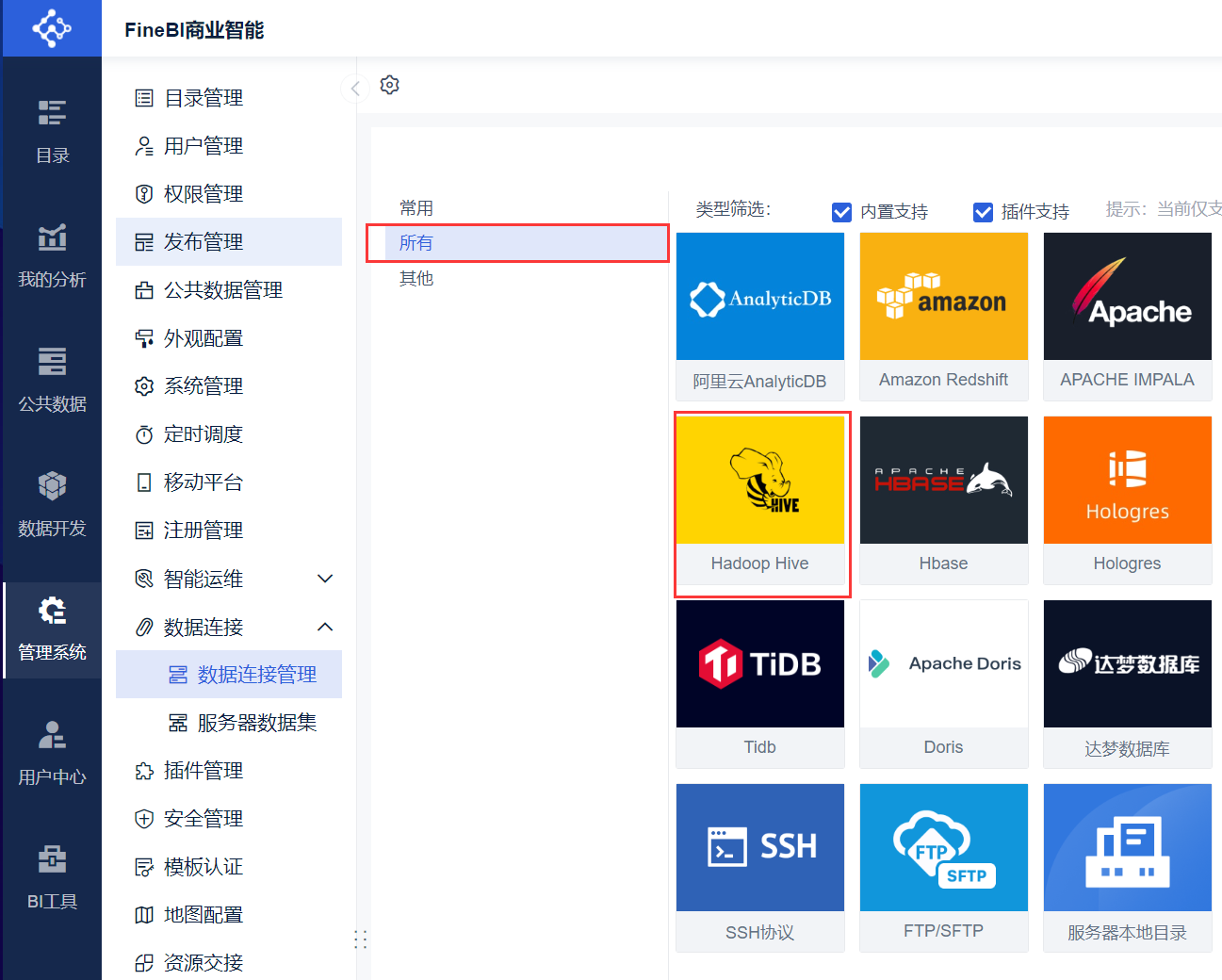
Task: Go to 我的分析 in left navigation
Action: (x=52, y=255)
